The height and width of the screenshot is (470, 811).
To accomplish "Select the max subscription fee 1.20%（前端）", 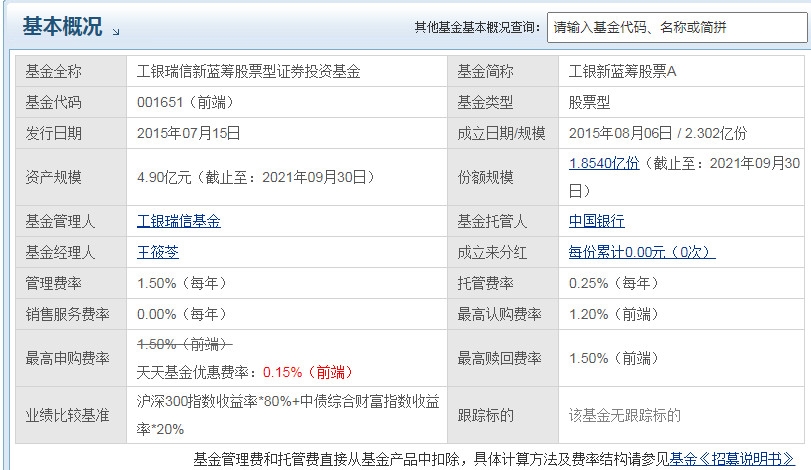I will [x=614, y=314].
